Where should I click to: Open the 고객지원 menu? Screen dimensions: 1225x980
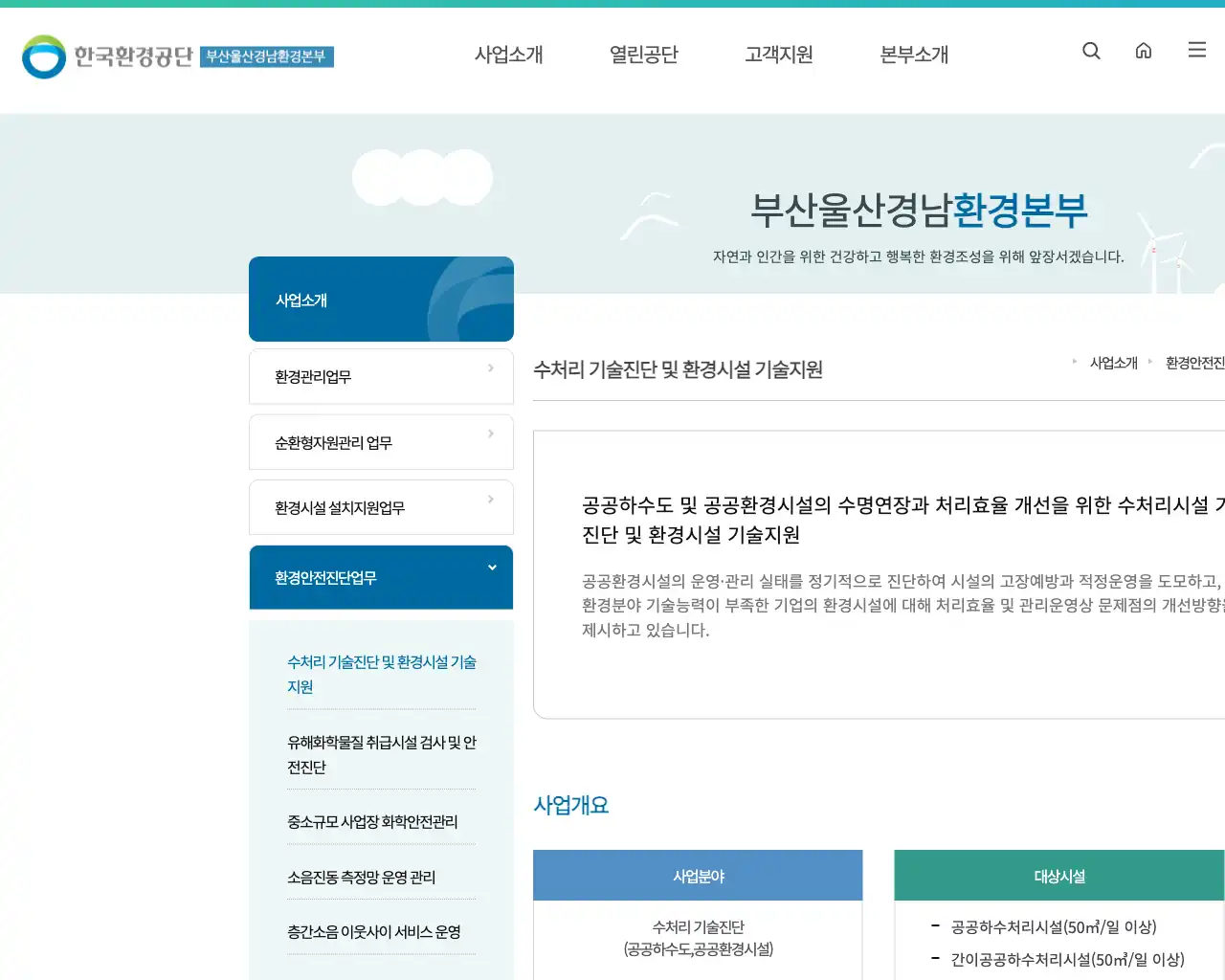(778, 55)
